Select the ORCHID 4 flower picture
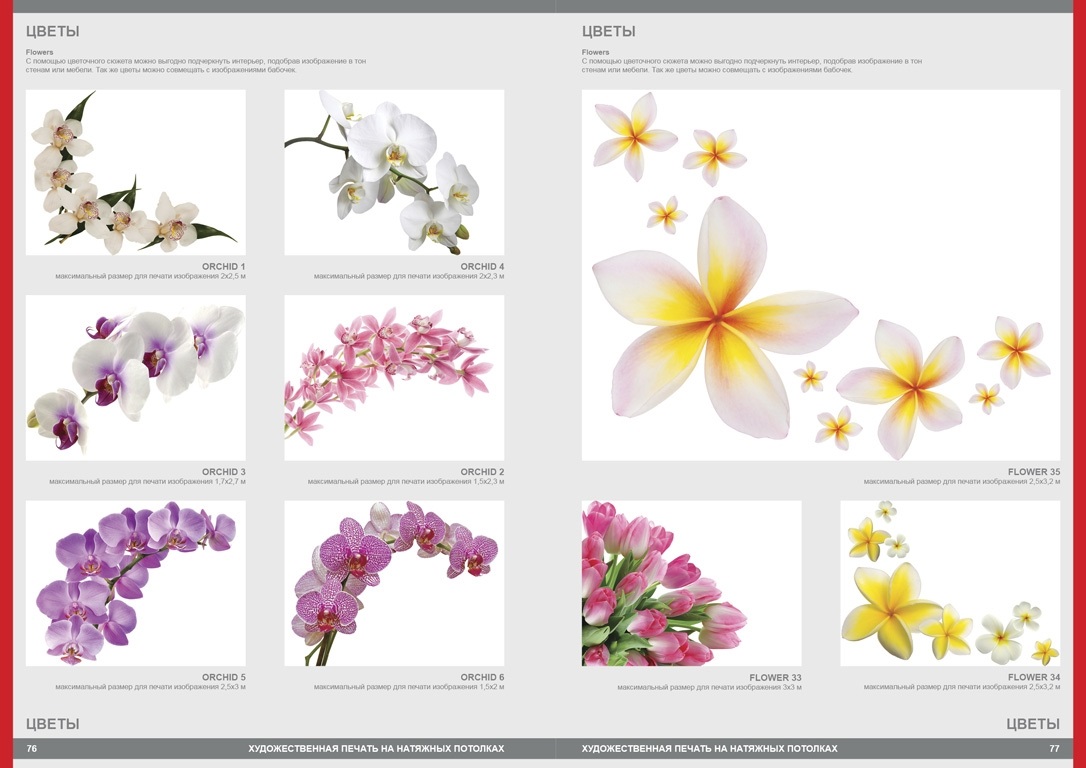 click(394, 172)
